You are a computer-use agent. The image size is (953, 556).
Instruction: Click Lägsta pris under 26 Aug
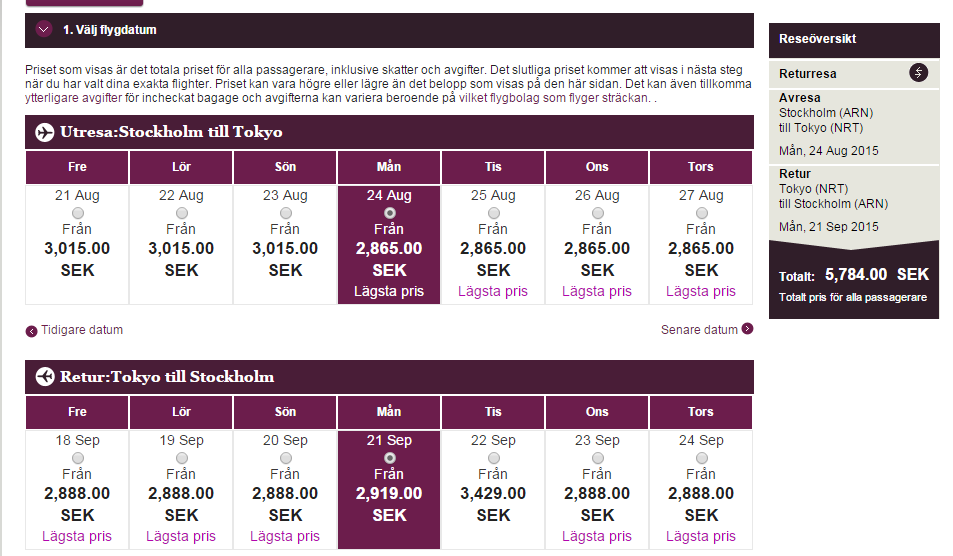click(x=597, y=291)
